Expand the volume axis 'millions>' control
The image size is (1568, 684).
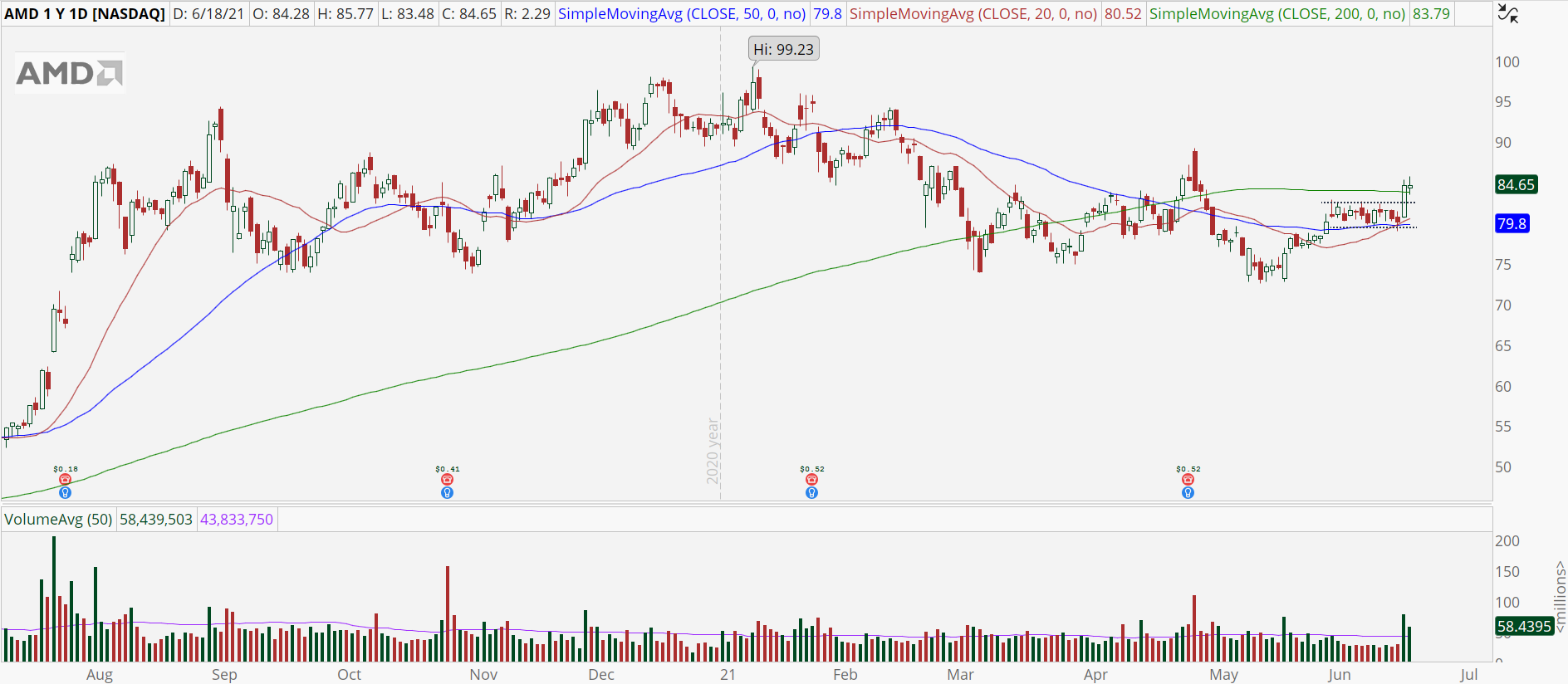tap(1560, 597)
